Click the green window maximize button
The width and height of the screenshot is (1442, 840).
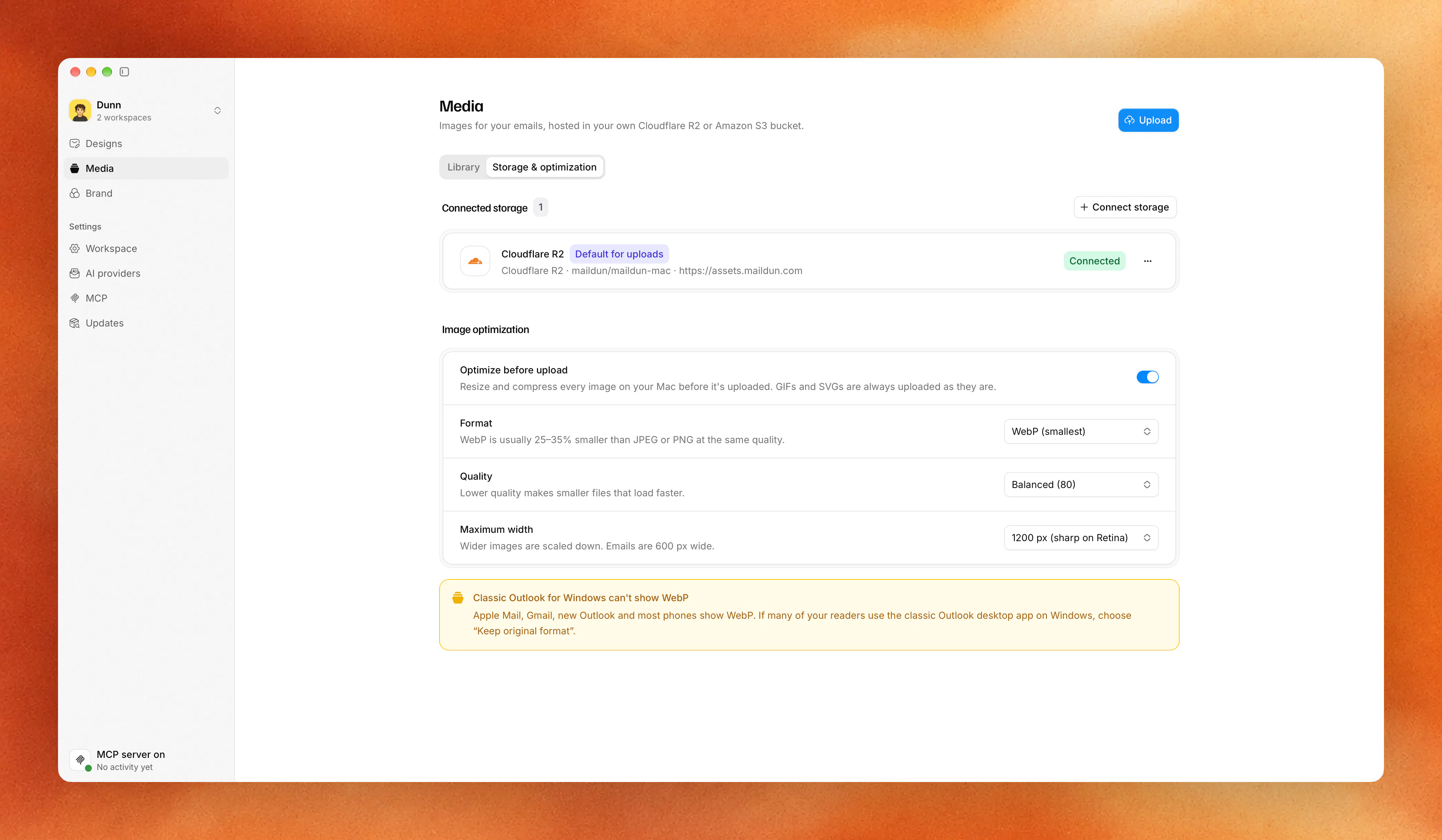(x=107, y=71)
